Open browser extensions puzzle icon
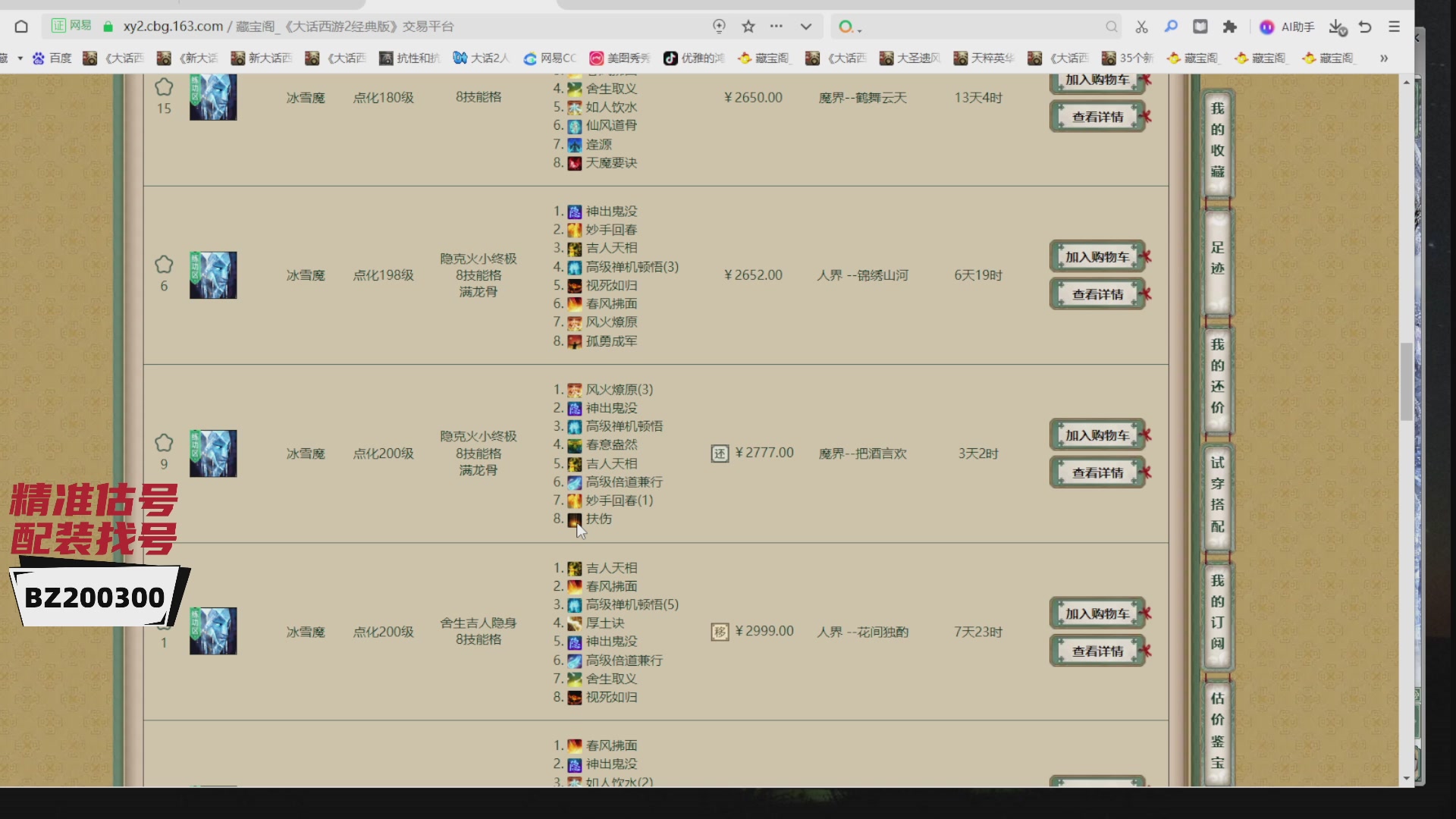 click(x=1230, y=27)
